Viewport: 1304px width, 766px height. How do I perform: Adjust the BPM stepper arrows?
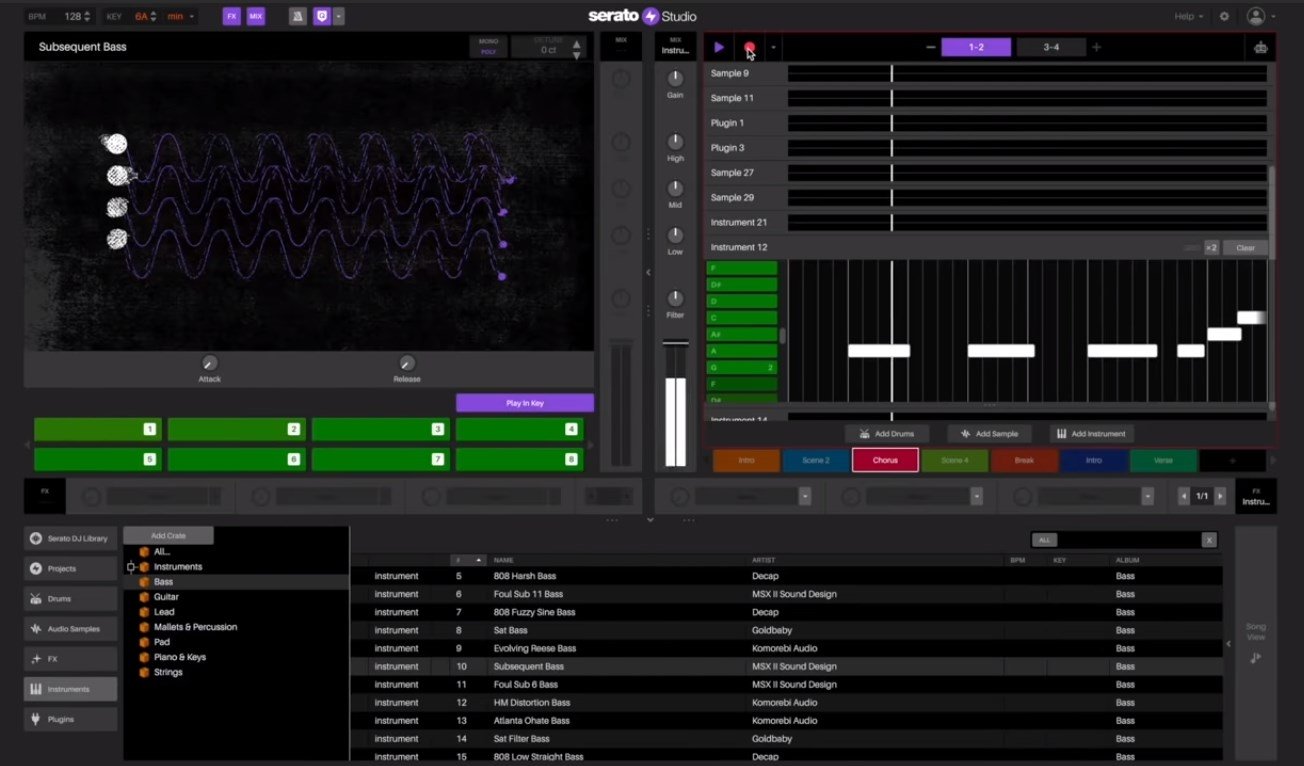click(x=88, y=17)
